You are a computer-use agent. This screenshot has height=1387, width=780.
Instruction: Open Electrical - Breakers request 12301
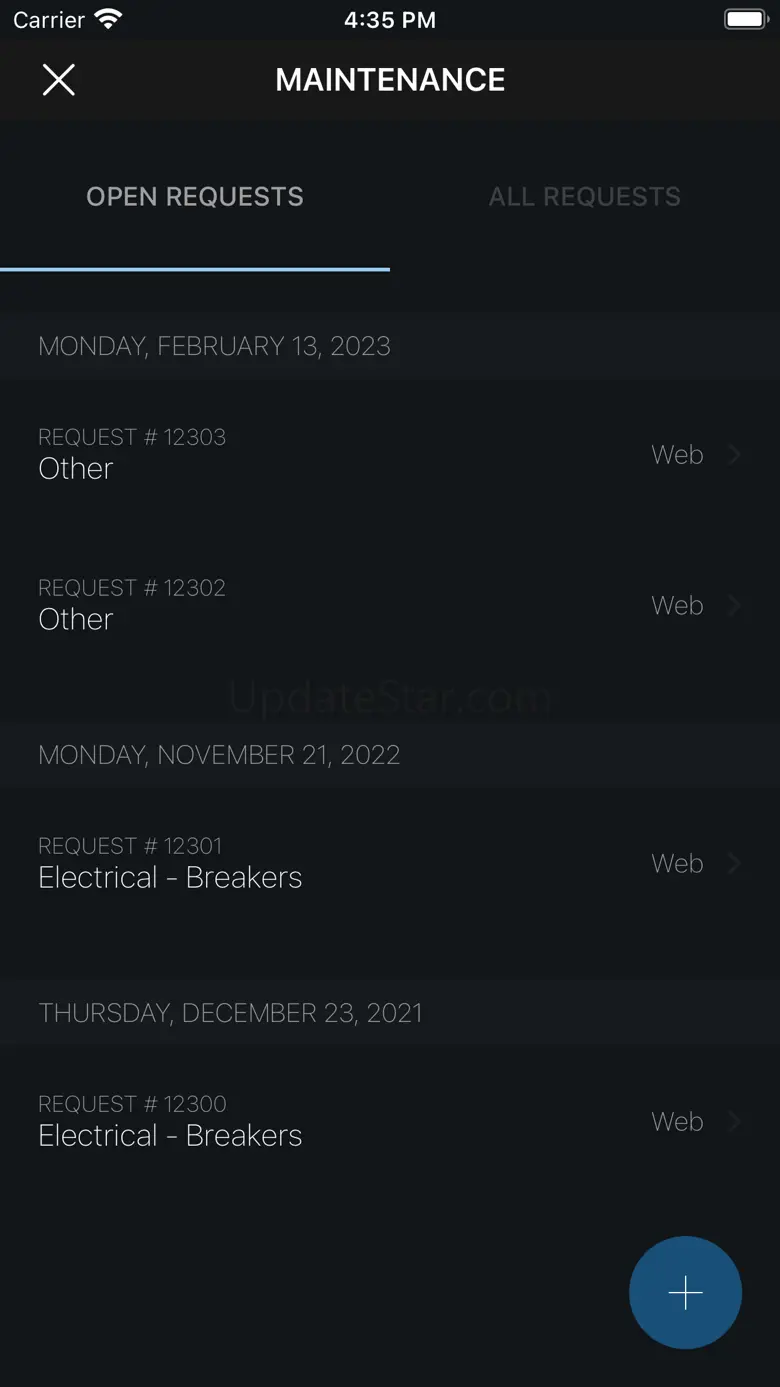coord(170,877)
